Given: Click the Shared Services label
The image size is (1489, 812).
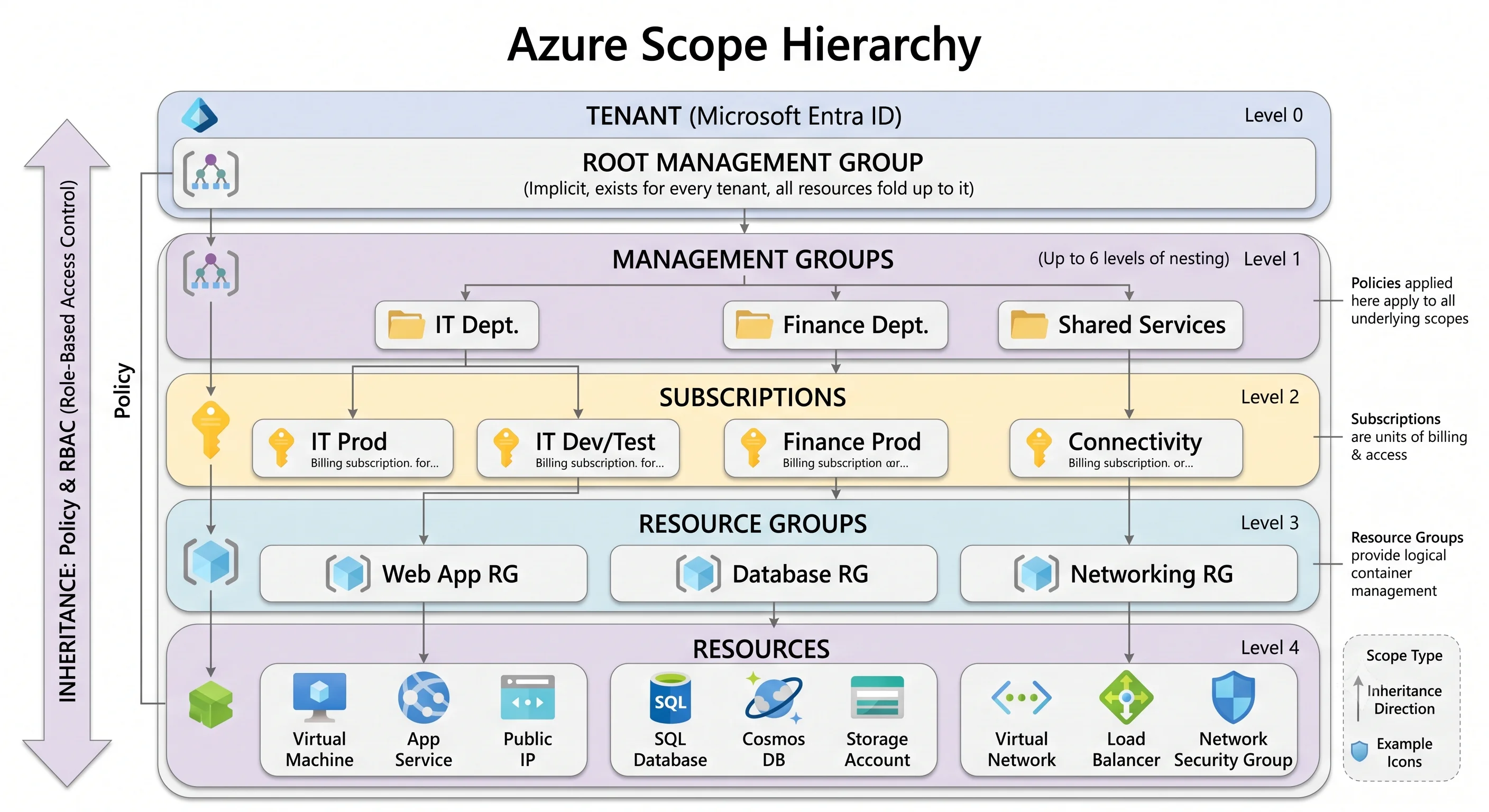Looking at the screenshot, I should (x=1142, y=325).
